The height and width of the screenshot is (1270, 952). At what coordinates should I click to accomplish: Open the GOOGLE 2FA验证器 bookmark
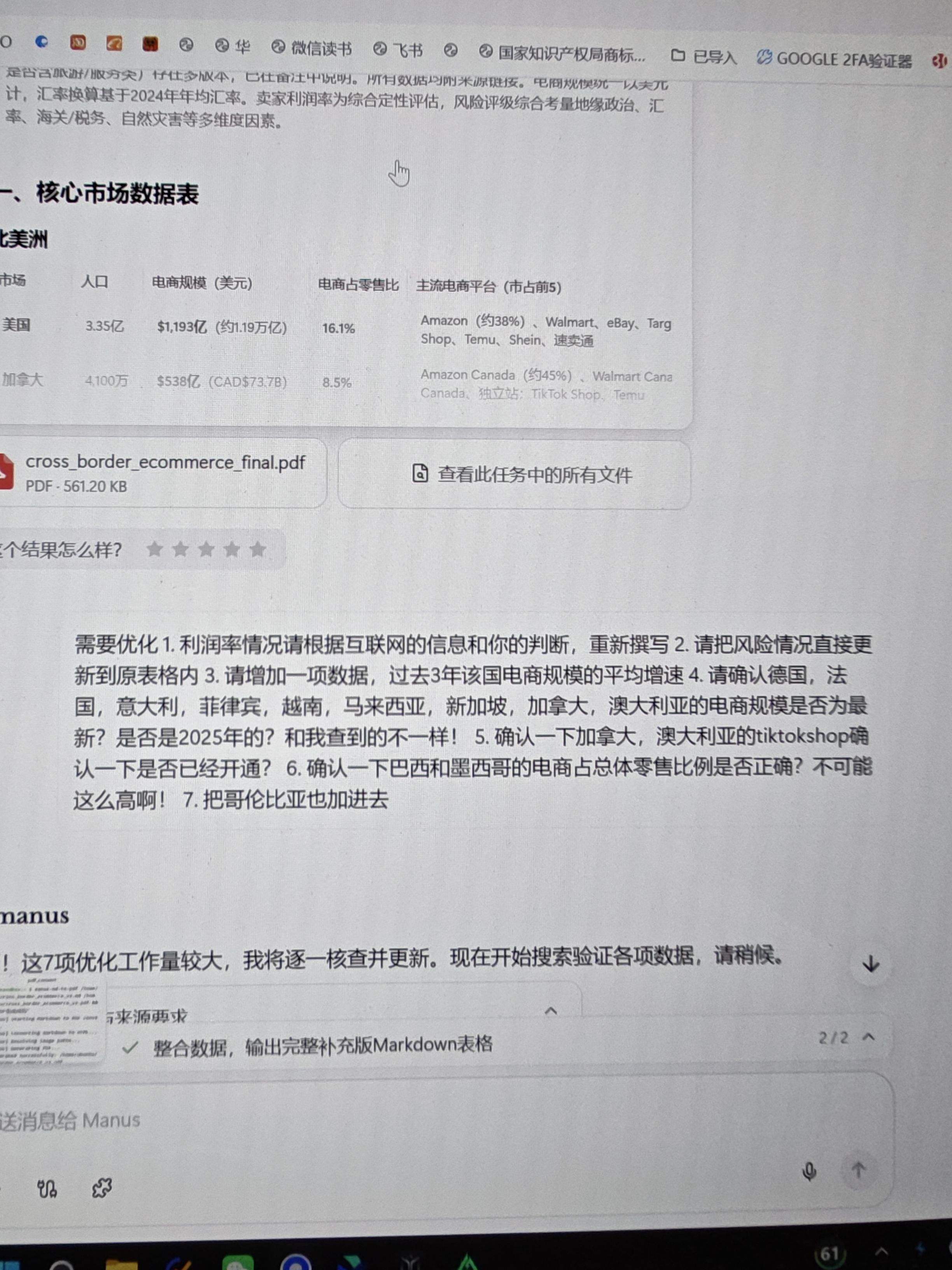coord(835,60)
